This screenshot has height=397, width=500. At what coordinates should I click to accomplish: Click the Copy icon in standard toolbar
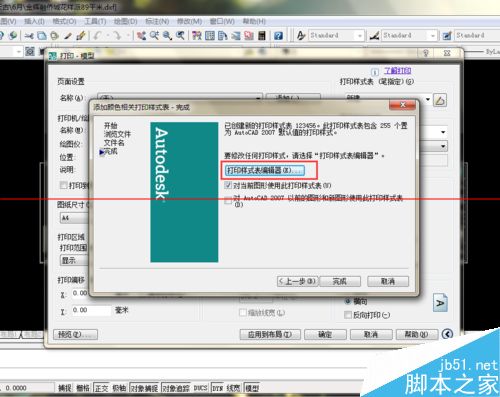coord(42,35)
